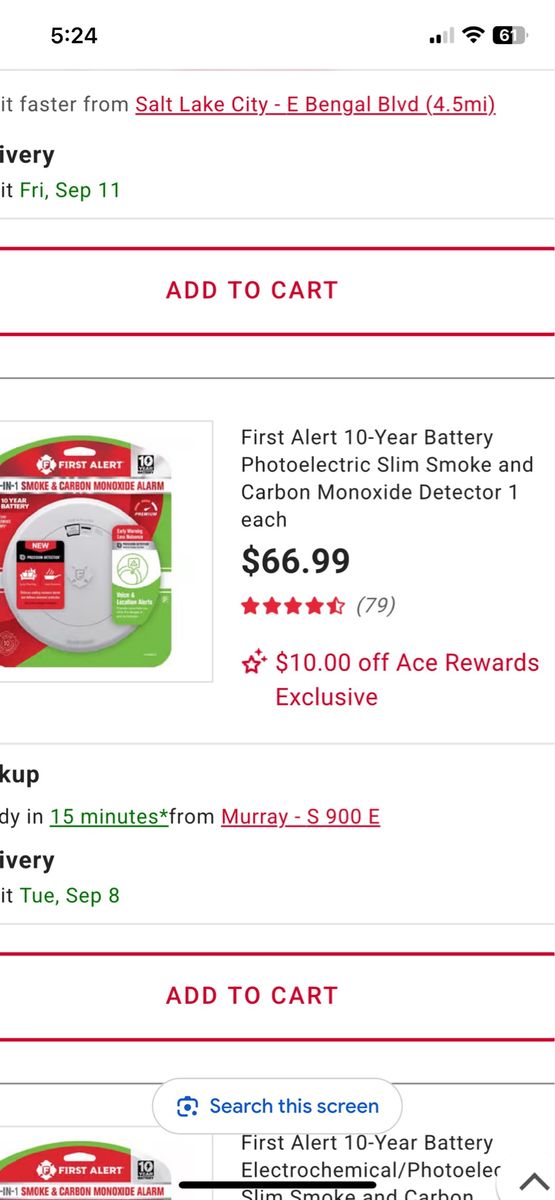Add the first product with upper ADD TO CART
The height and width of the screenshot is (1200, 555).
tap(252, 290)
